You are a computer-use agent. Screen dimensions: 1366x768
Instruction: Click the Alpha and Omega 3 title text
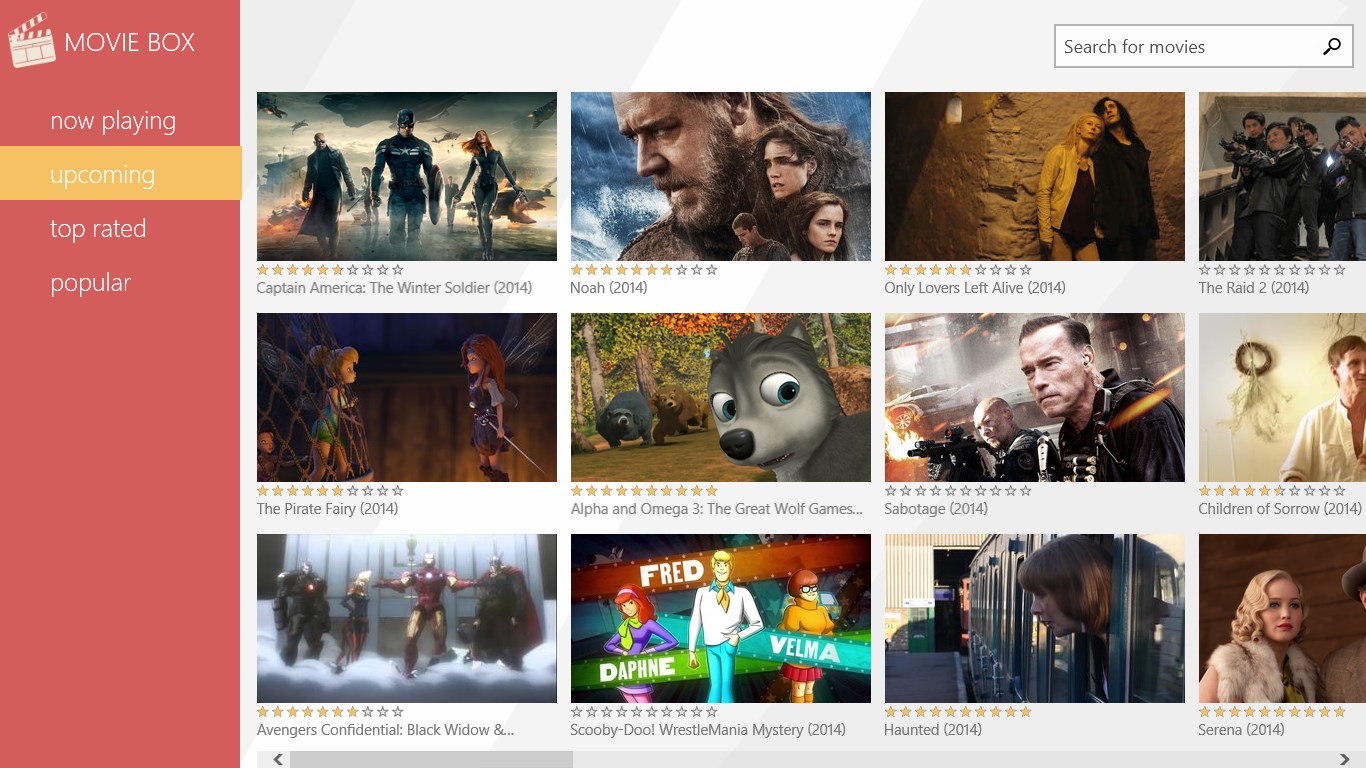(x=717, y=509)
